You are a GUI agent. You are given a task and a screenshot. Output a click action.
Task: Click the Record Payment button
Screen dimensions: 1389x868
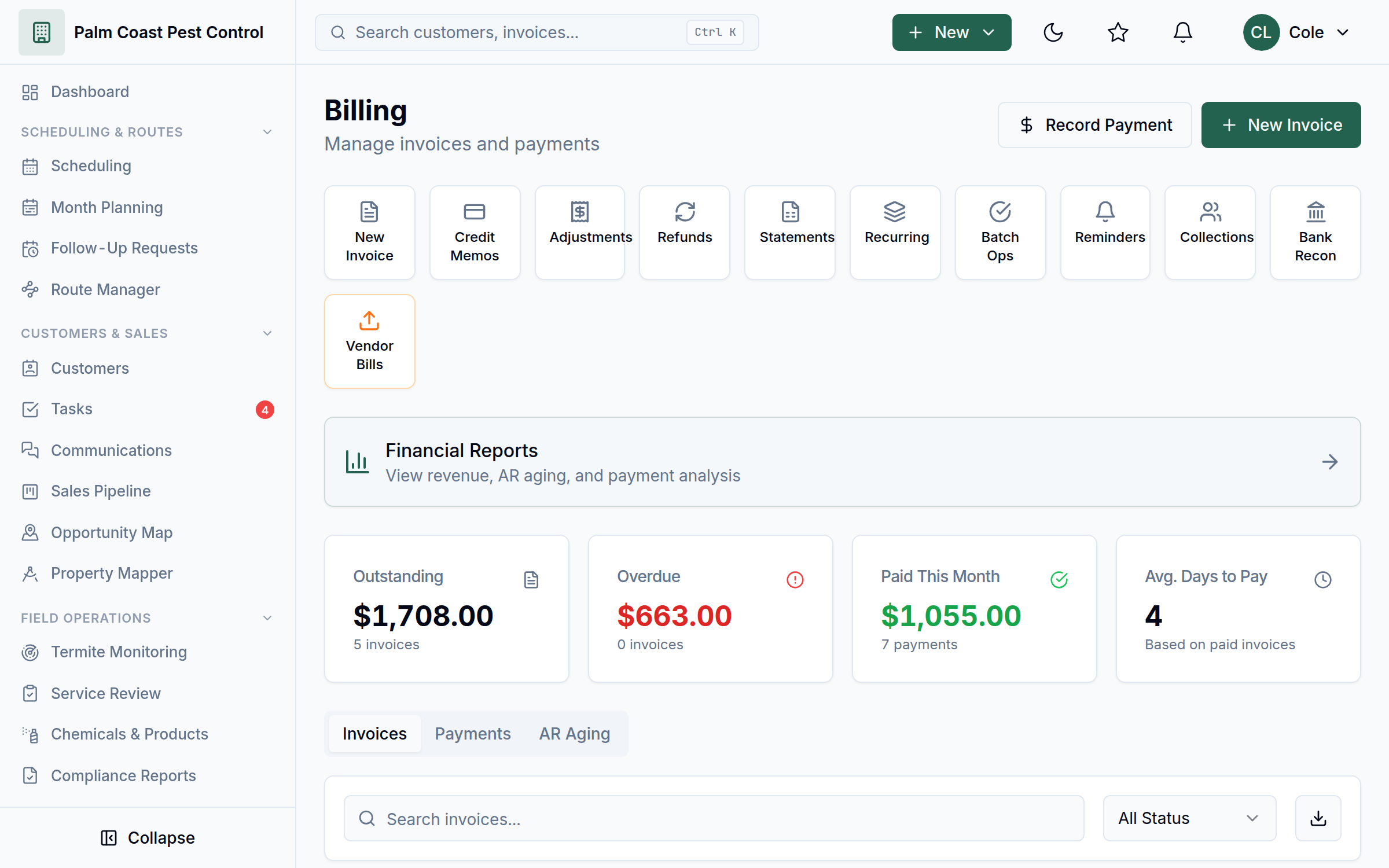tap(1094, 125)
